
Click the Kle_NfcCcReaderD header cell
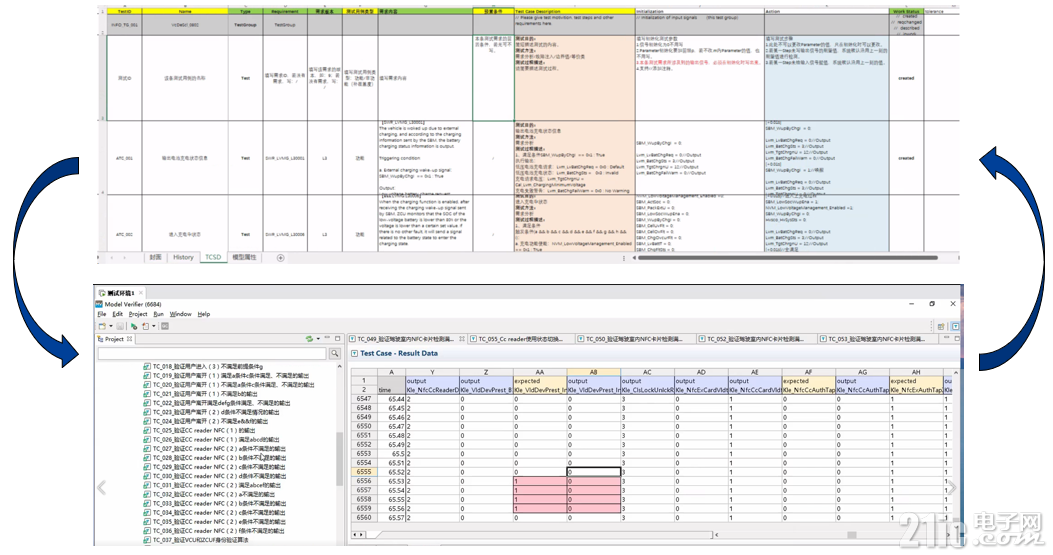point(432,390)
